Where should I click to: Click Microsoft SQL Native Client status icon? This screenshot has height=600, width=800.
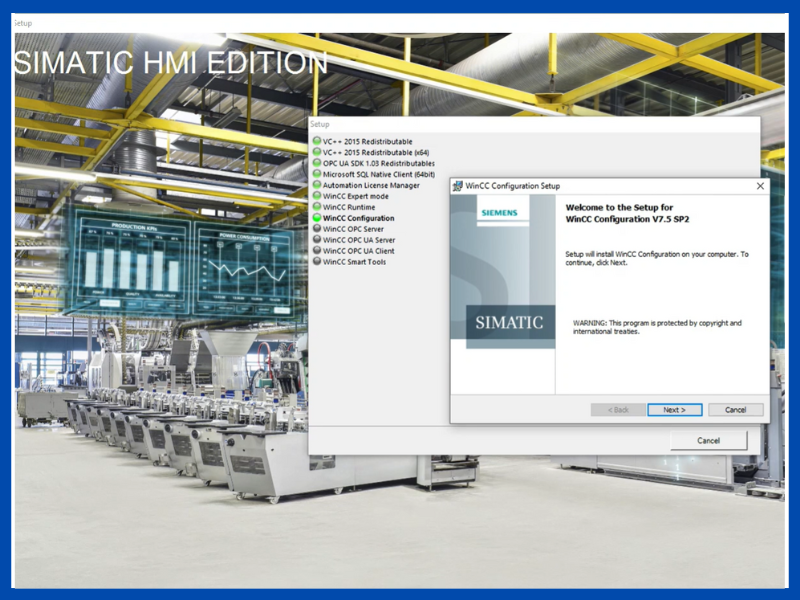point(317,174)
